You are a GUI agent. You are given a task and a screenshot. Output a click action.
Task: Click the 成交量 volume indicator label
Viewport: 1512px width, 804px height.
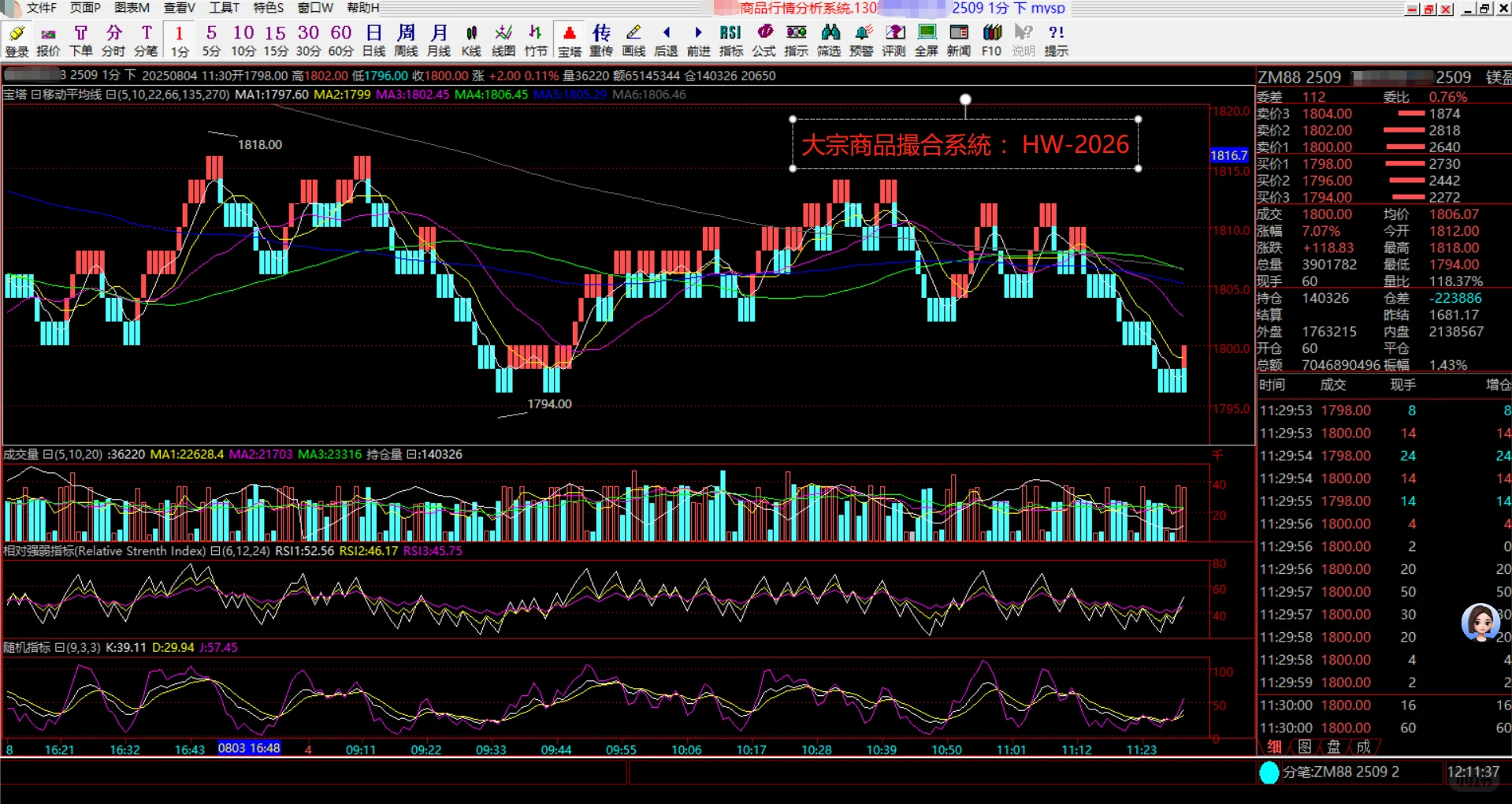21,455
